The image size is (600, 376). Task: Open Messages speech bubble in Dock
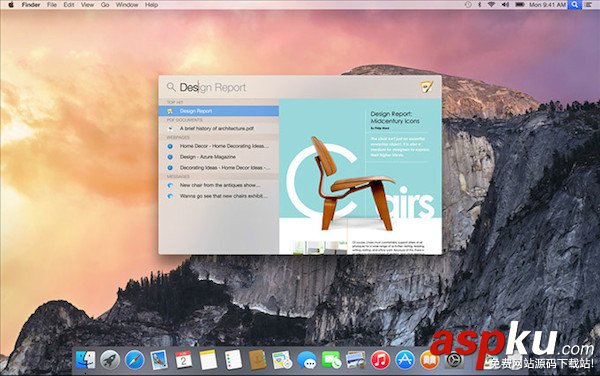(x=307, y=360)
